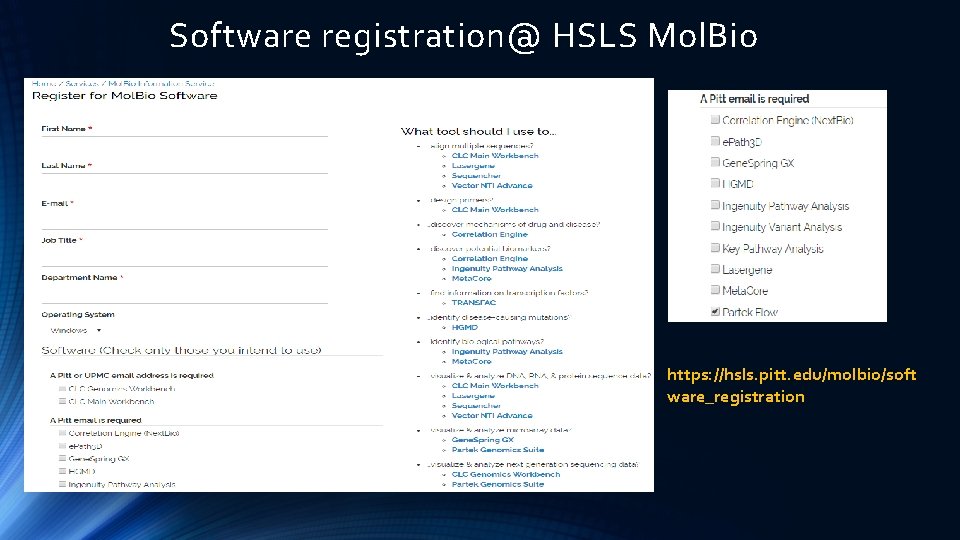960x540 pixels.
Task: Open CLC Genomics Workbench under next generation sequencing
Action: tap(506, 474)
